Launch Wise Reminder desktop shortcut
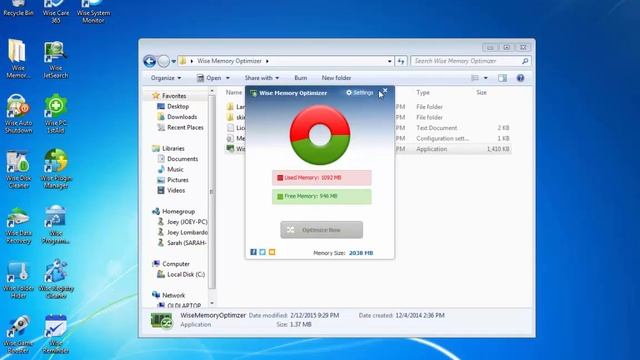 pos(56,335)
